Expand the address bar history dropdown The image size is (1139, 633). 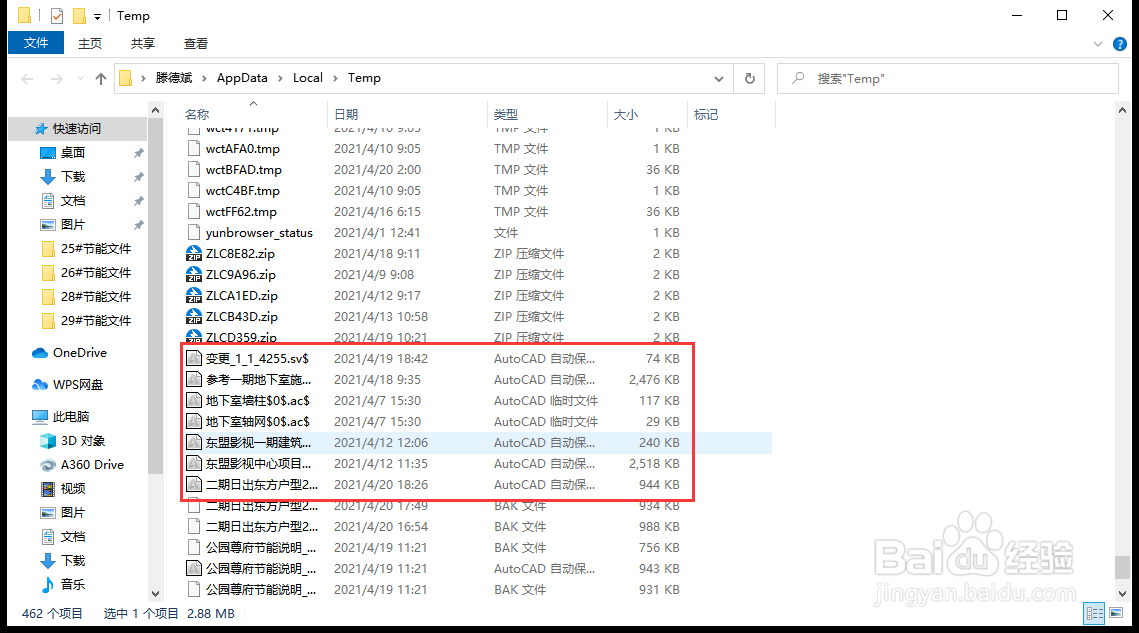click(x=718, y=78)
